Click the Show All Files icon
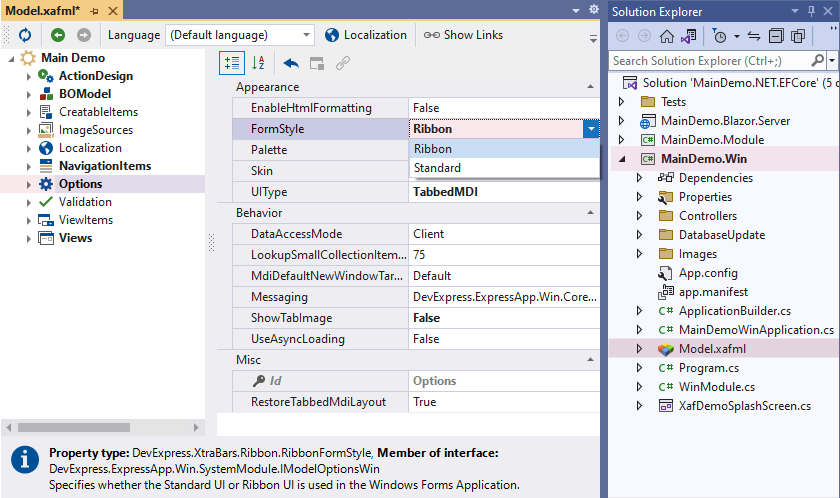 tap(798, 36)
